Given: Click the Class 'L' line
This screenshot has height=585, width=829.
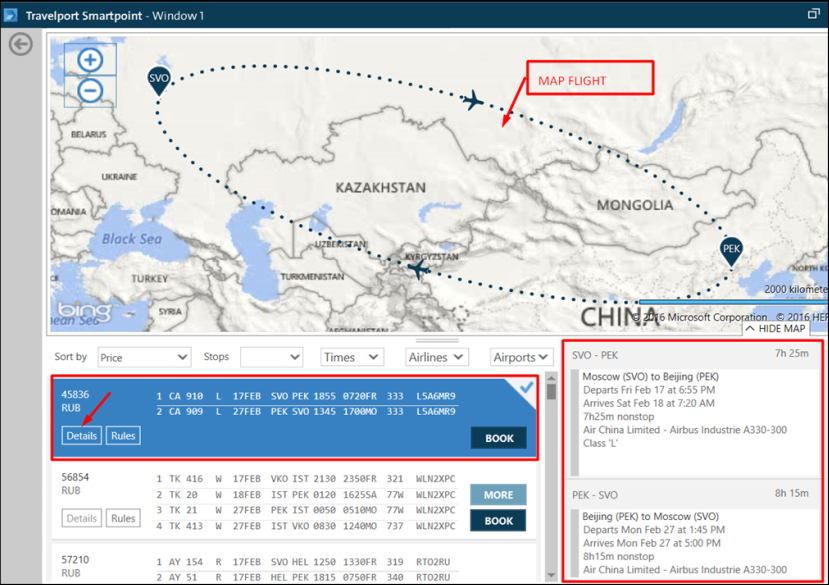Looking at the screenshot, I should point(600,443).
